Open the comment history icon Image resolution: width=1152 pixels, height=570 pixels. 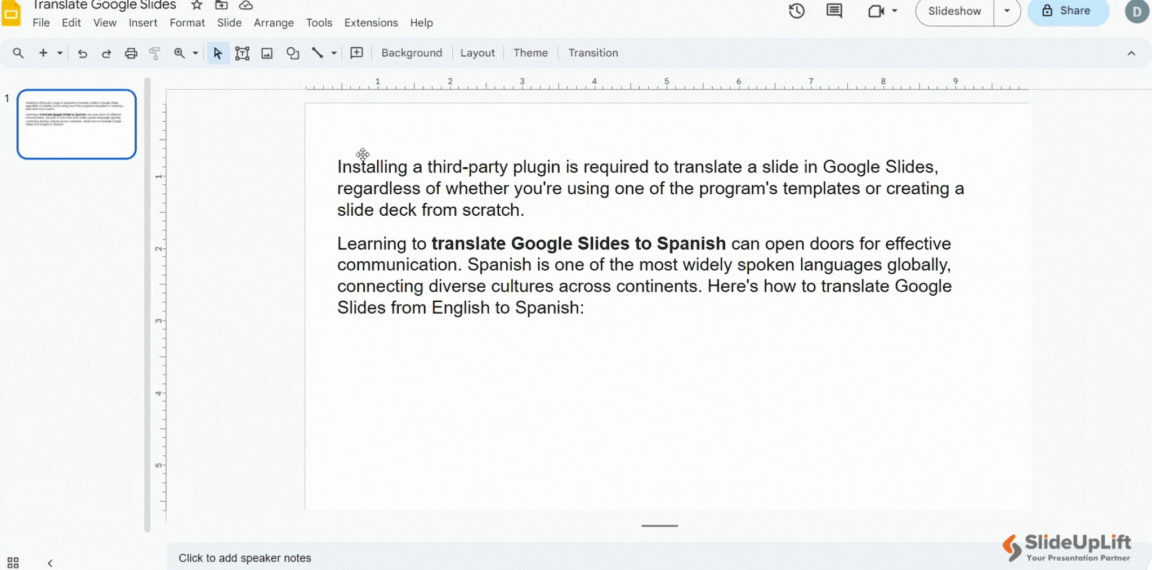[834, 11]
